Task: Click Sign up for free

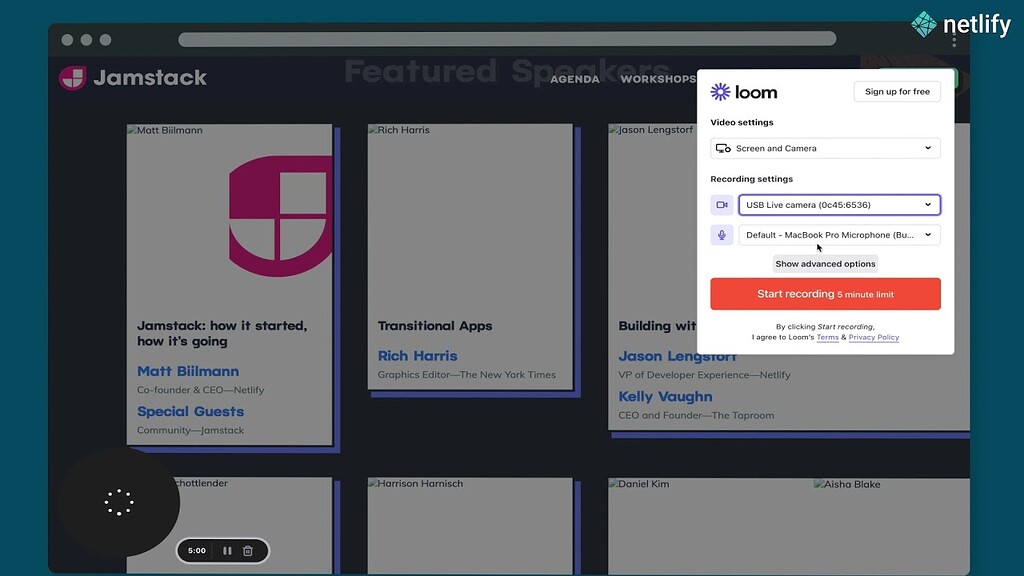Action: click(897, 91)
